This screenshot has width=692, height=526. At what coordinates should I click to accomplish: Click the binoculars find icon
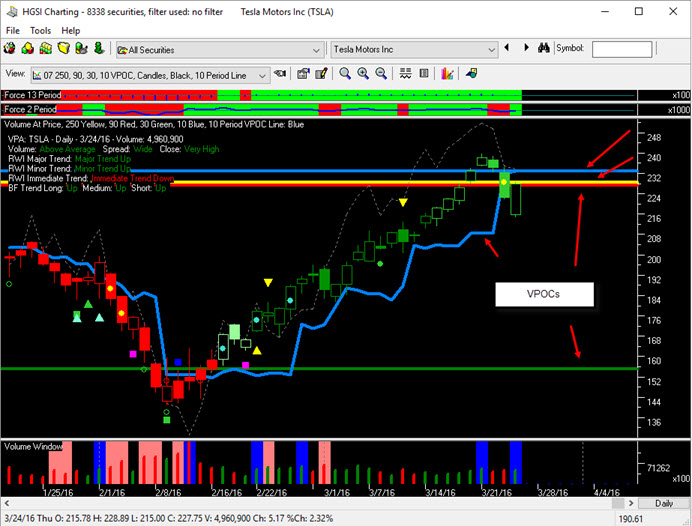pyautogui.click(x=543, y=48)
